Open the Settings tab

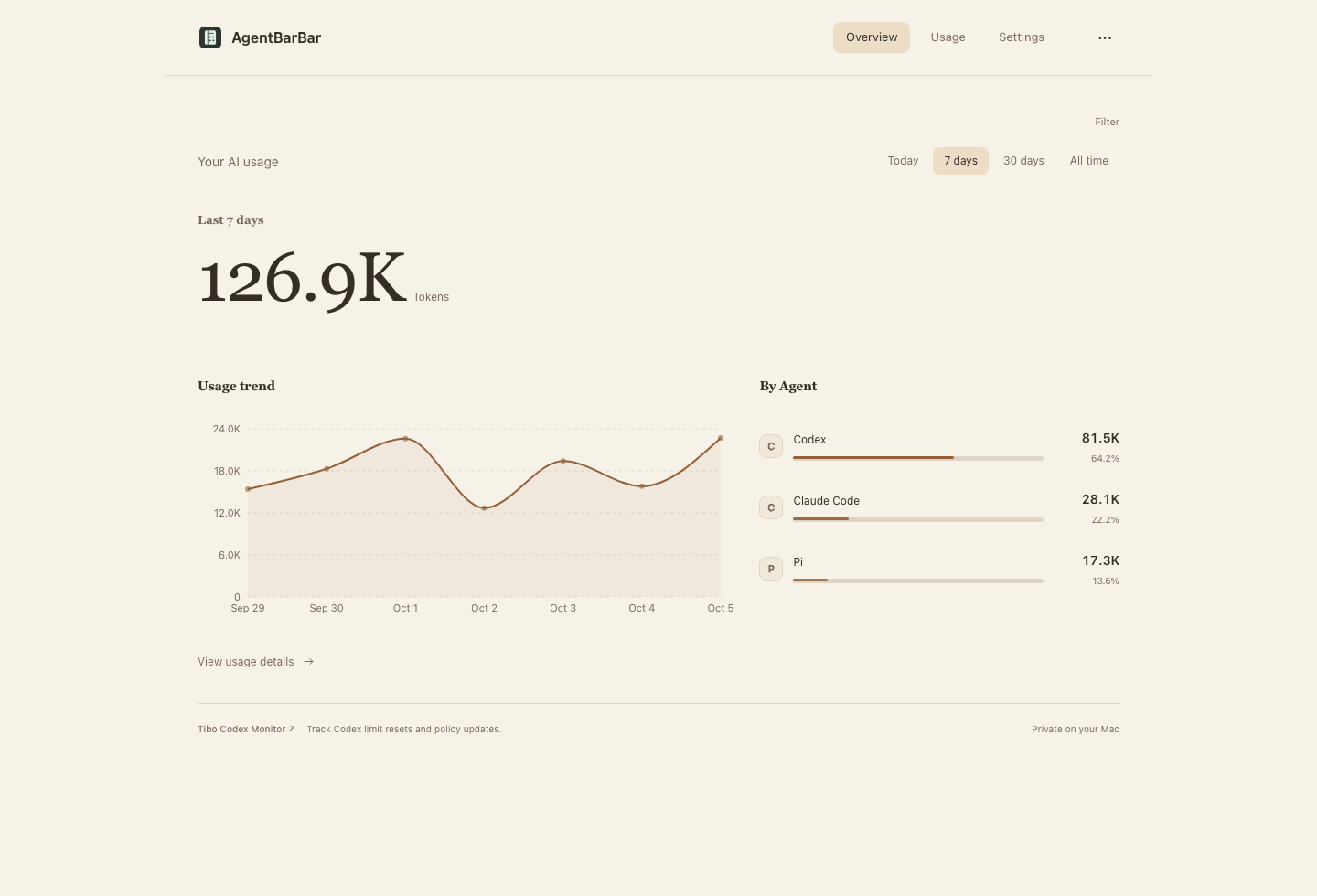(1022, 37)
